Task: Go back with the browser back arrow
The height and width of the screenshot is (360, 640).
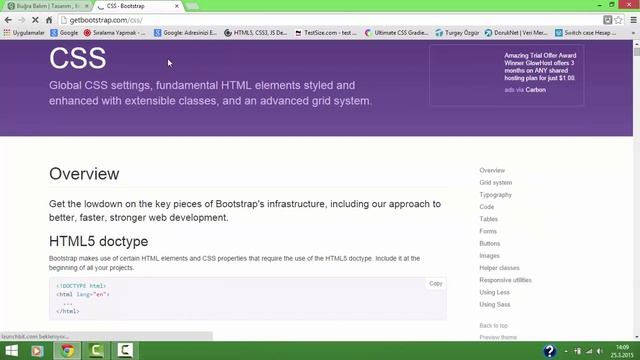Action: (x=8, y=20)
